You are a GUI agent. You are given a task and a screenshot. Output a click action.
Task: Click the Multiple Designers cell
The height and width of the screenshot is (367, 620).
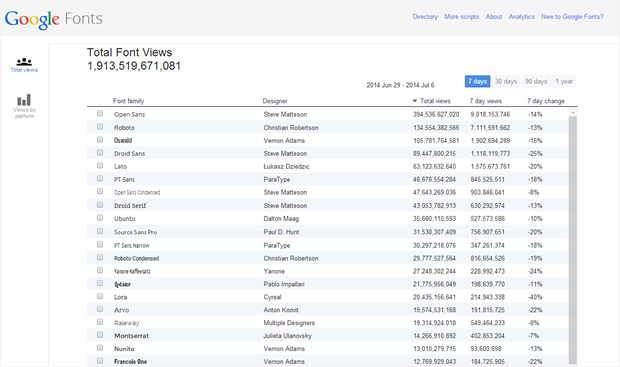coord(289,323)
